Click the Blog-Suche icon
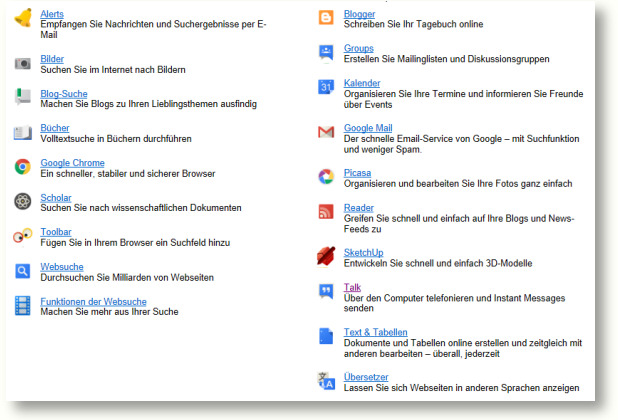 click(x=23, y=97)
